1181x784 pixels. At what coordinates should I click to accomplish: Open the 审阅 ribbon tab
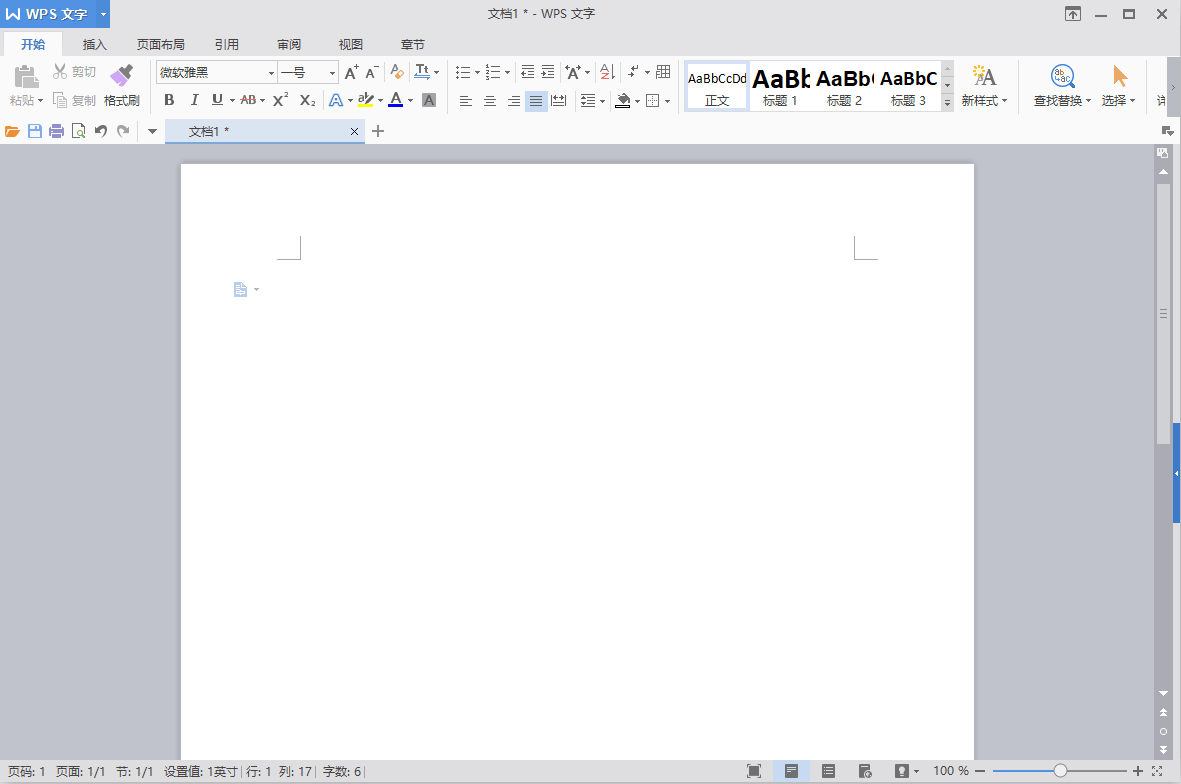(x=288, y=44)
